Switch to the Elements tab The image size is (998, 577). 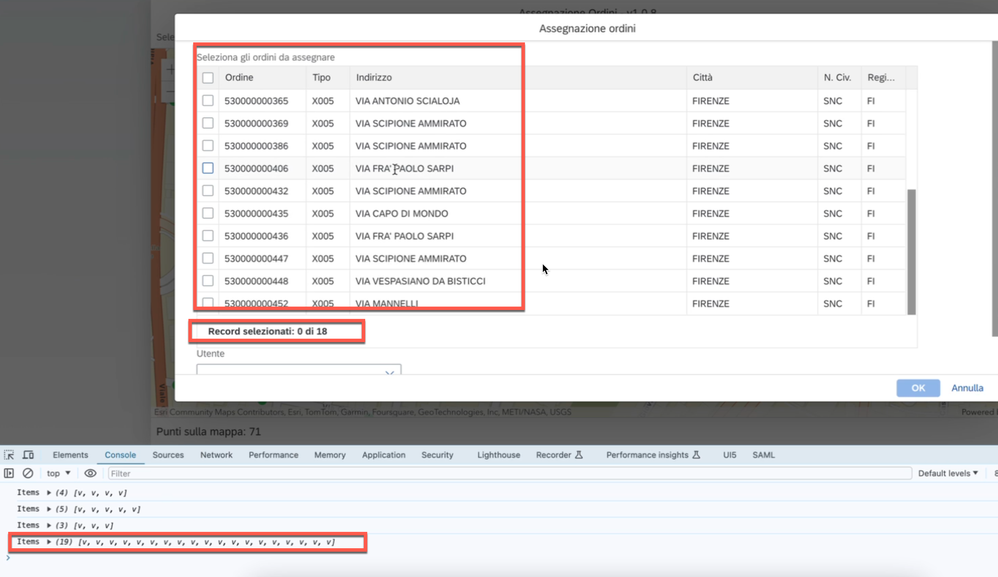click(x=70, y=455)
